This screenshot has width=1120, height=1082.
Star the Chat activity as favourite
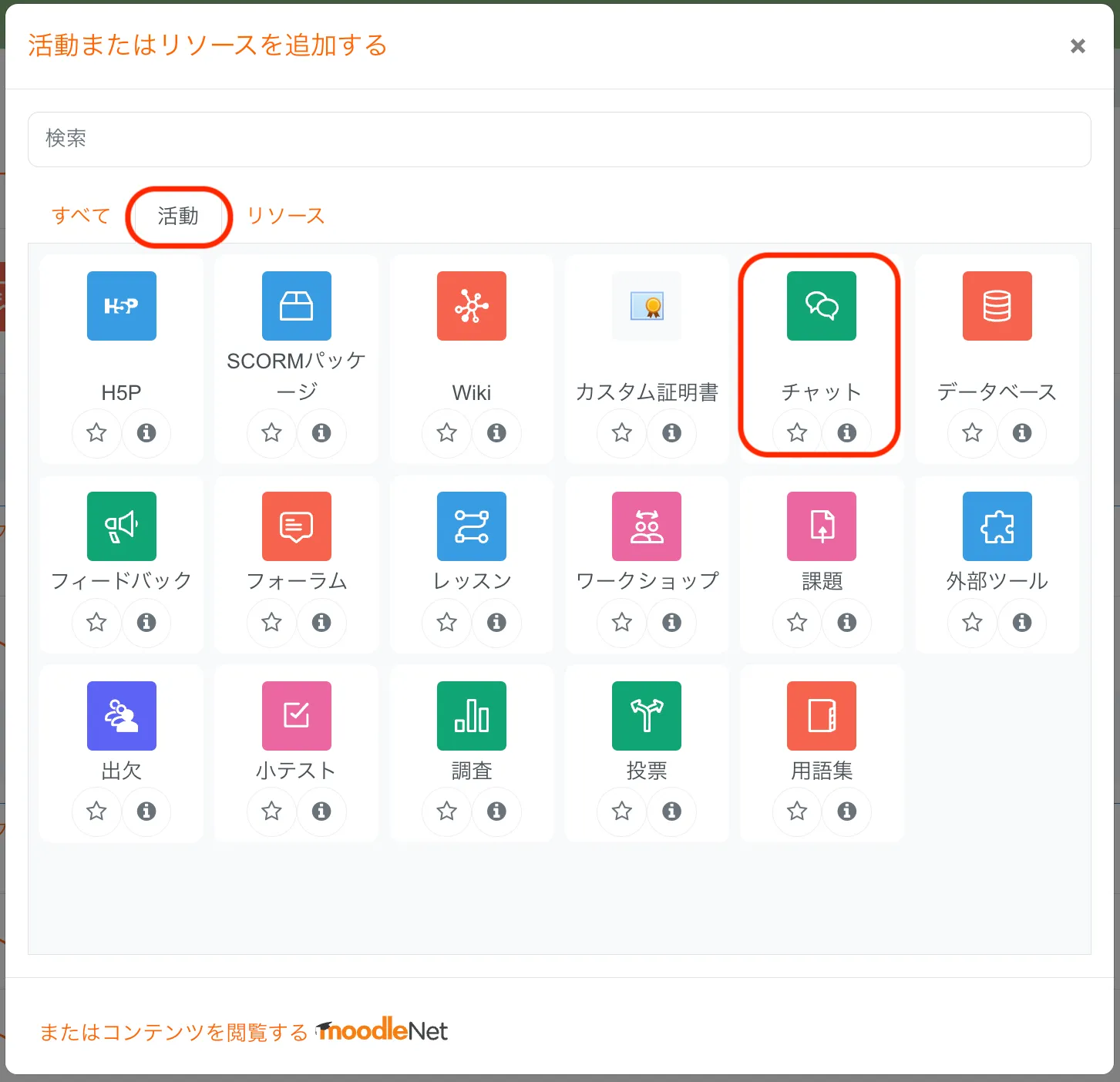(x=797, y=433)
